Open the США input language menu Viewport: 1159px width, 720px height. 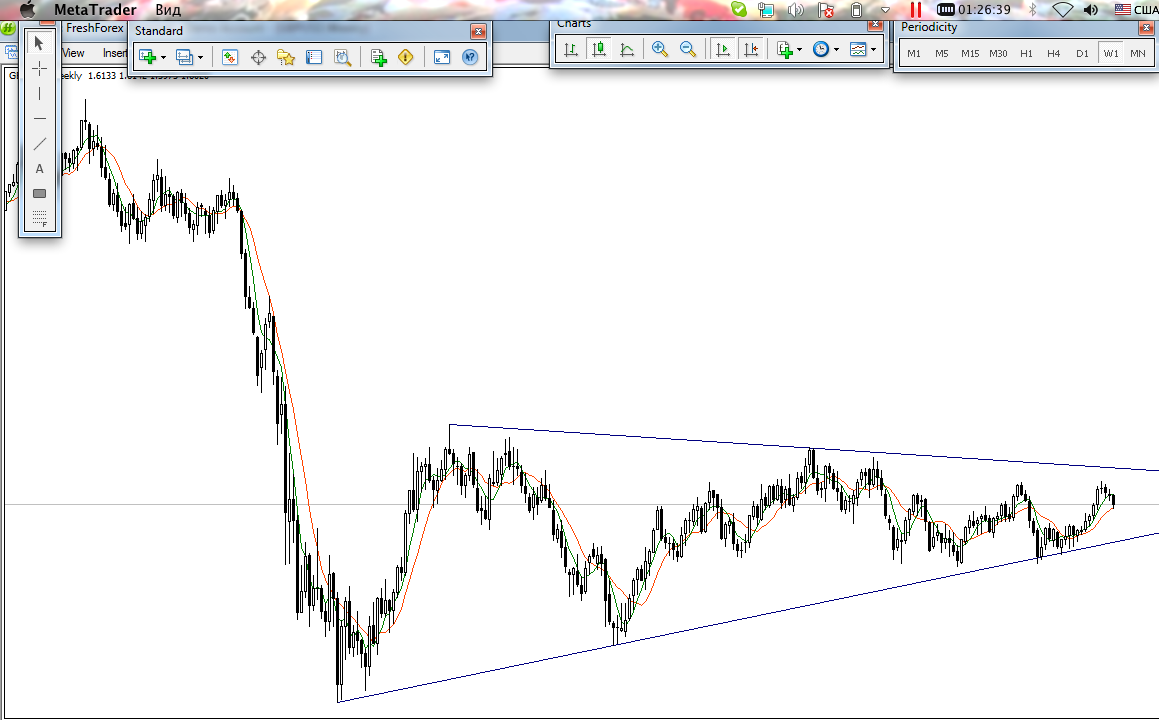1136,10
